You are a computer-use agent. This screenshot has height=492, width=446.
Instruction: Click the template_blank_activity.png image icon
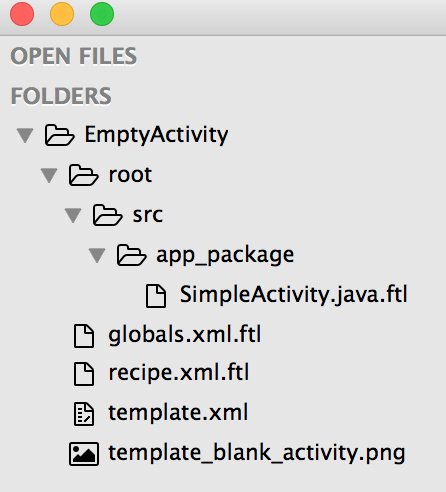click(x=84, y=454)
